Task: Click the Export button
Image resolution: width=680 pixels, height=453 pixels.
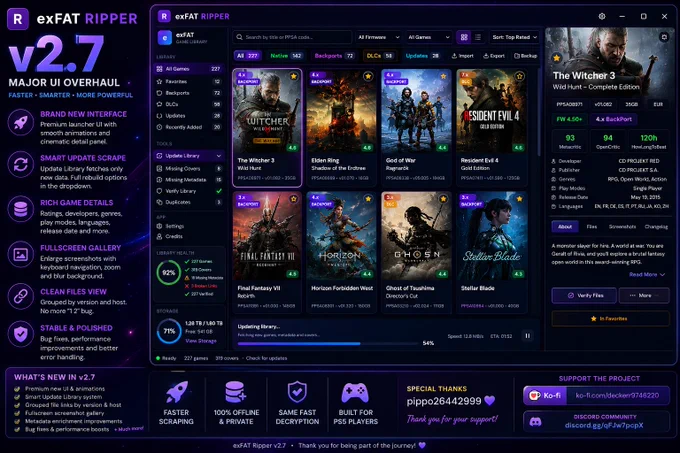Action: click(494, 56)
